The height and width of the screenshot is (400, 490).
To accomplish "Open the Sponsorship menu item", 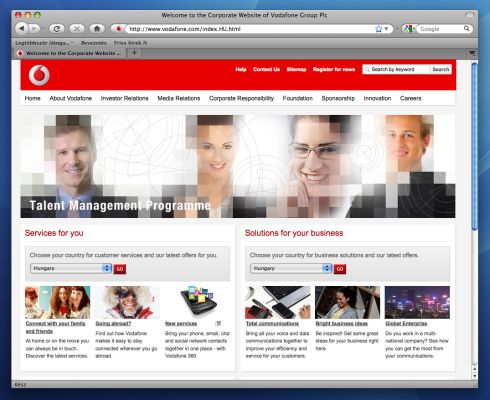I will pyautogui.click(x=338, y=98).
